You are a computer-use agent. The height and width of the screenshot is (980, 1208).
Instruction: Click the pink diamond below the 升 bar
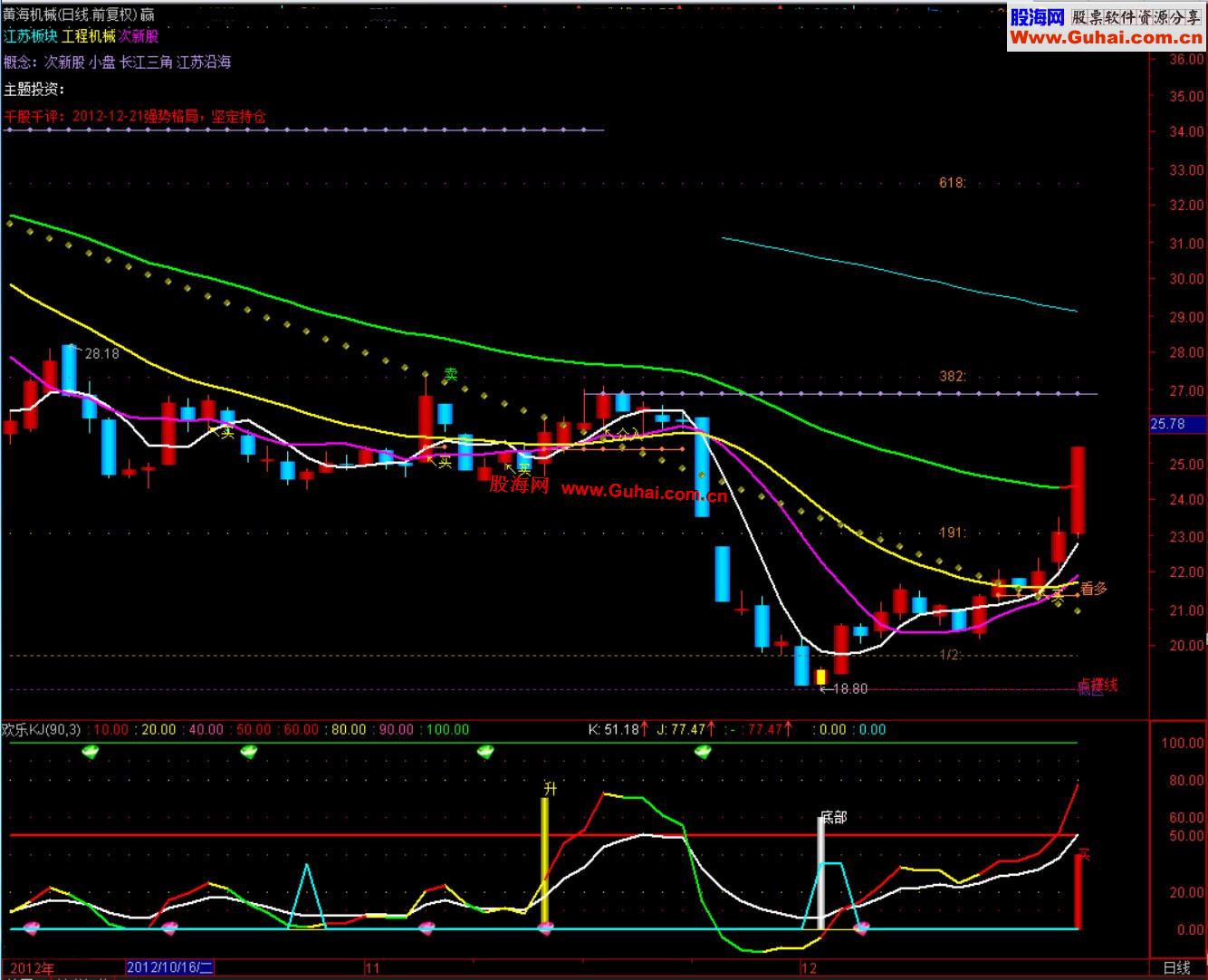pos(545,927)
